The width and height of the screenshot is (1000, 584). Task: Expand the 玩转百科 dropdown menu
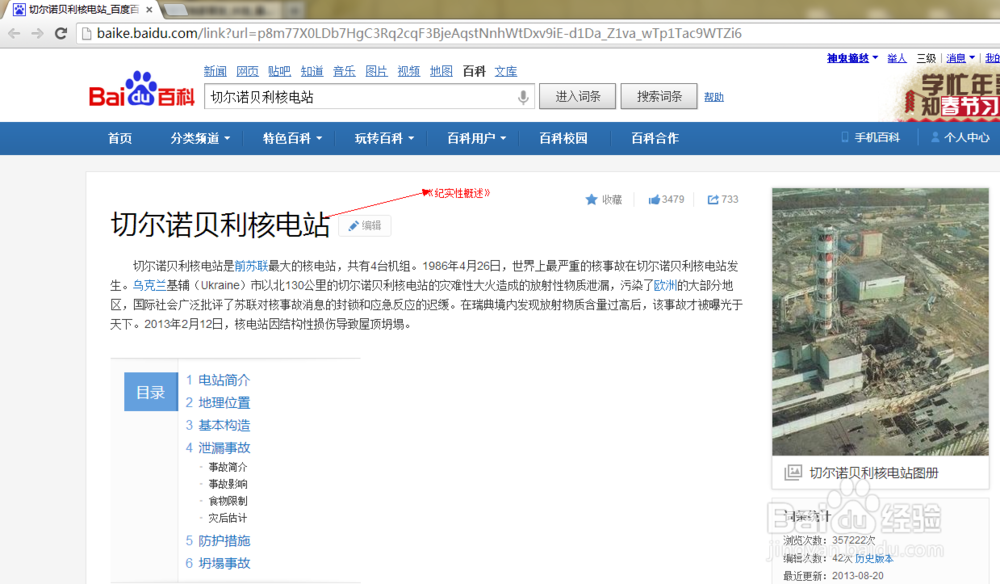385,138
